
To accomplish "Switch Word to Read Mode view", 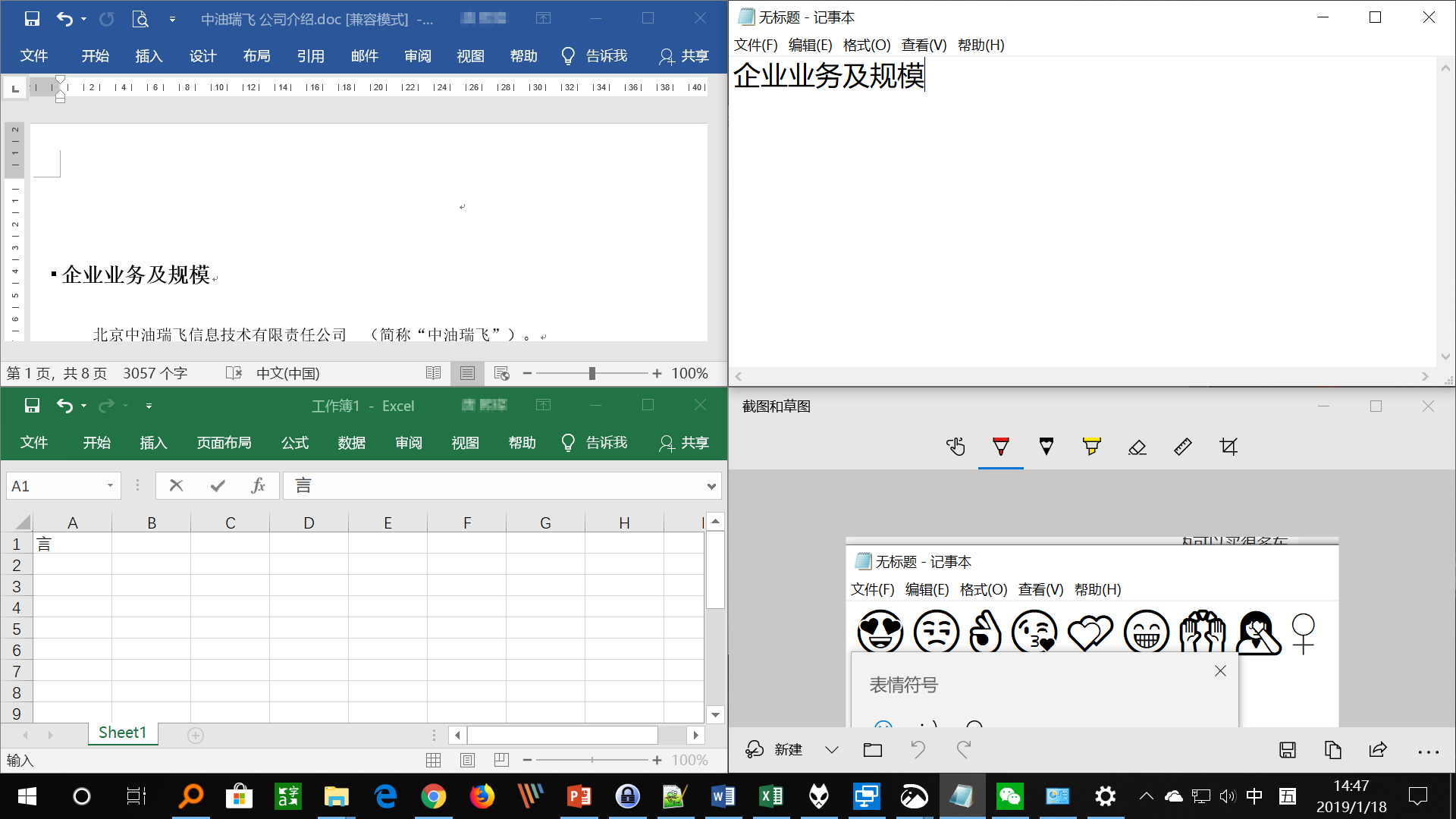I will (433, 373).
